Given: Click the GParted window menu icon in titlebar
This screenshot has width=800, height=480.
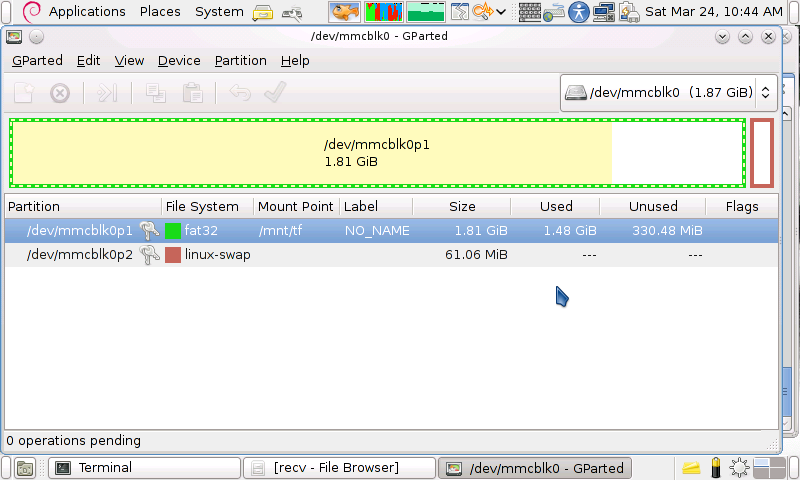Looking at the screenshot, I should point(14,37).
